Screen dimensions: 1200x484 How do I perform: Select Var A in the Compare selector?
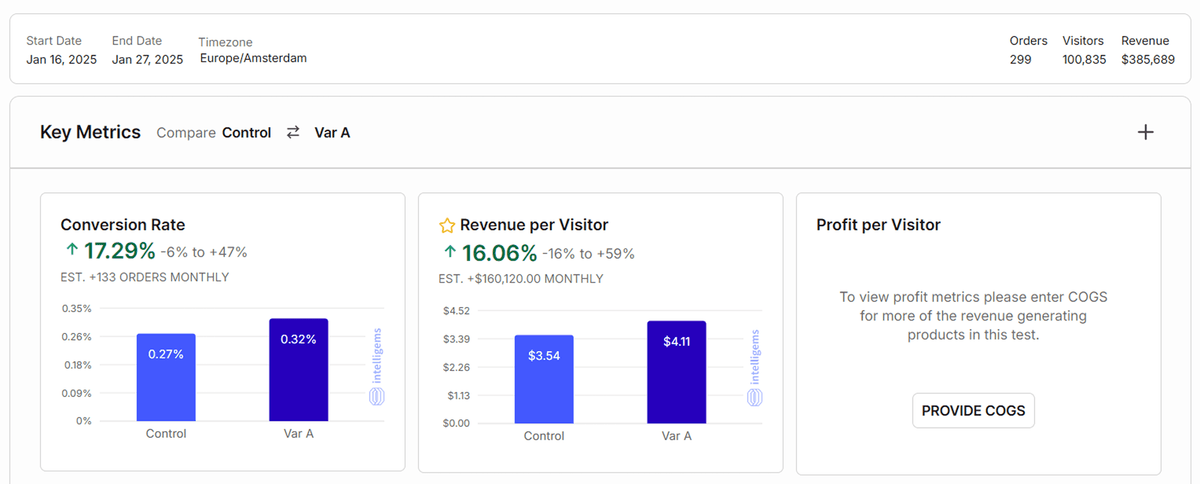[x=332, y=132]
